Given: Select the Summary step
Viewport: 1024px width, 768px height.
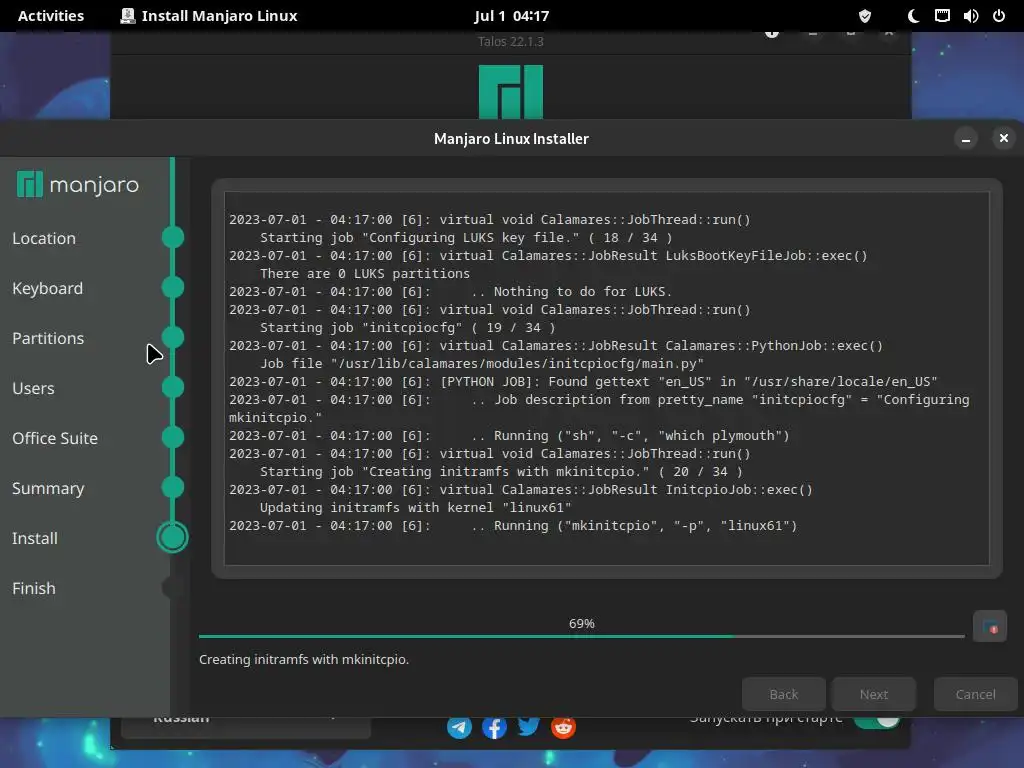Looking at the screenshot, I should 48,488.
